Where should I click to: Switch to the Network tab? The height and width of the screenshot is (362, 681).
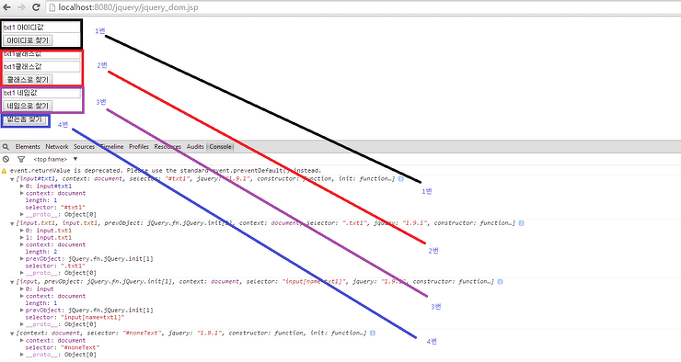[x=57, y=147]
